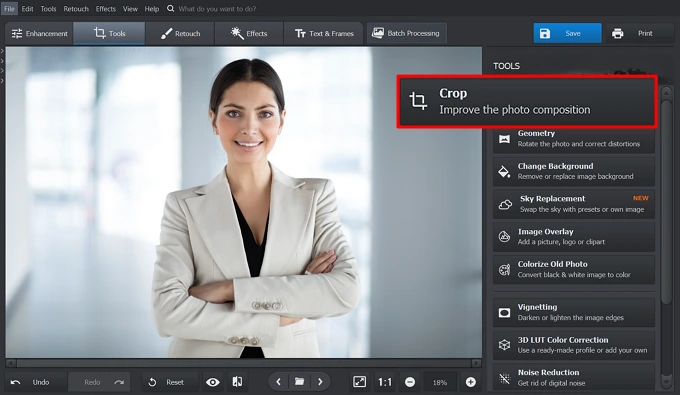The width and height of the screenshot is (680, 395).
Task: Click the 18% zoom value field
Action: point(440,382)
